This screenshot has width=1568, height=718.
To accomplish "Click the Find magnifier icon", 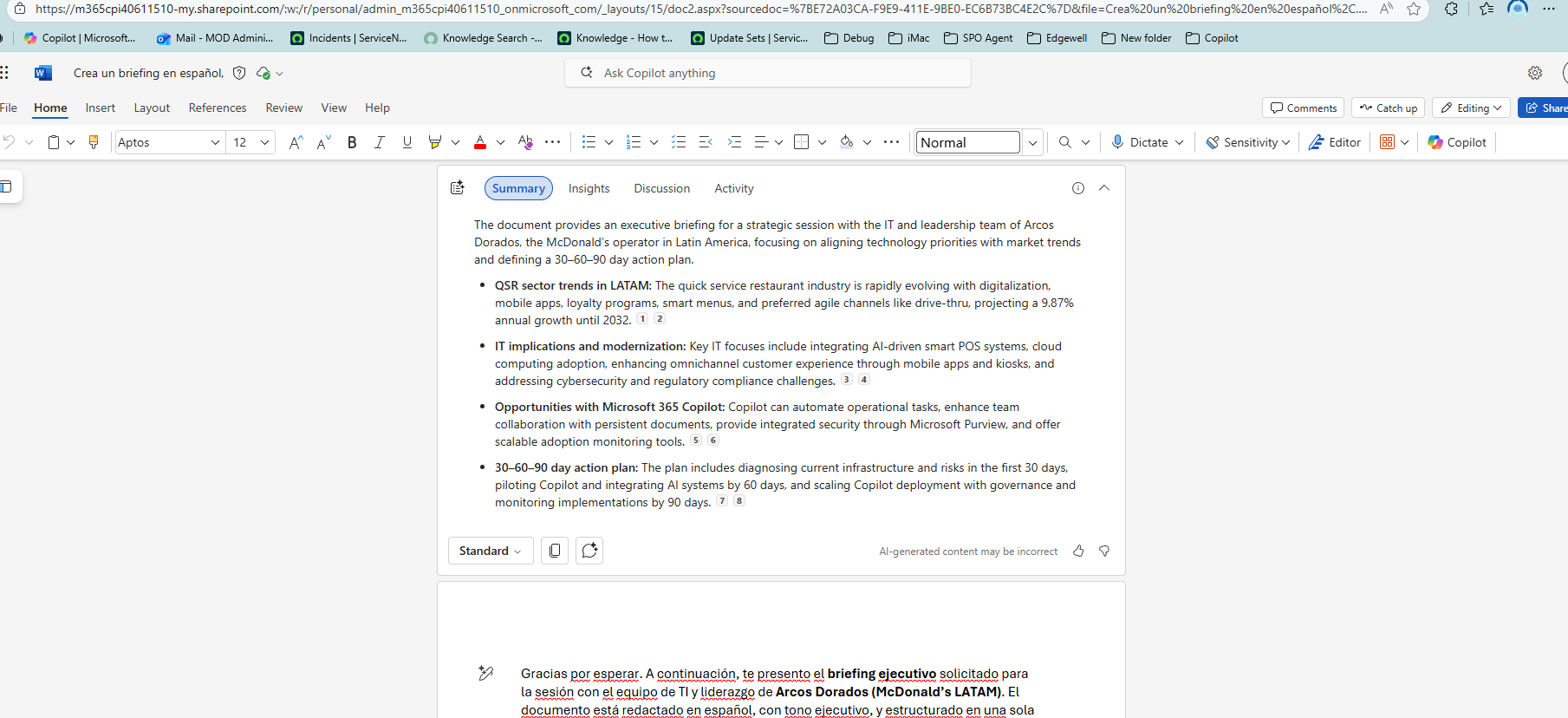I will [1064, 142].
